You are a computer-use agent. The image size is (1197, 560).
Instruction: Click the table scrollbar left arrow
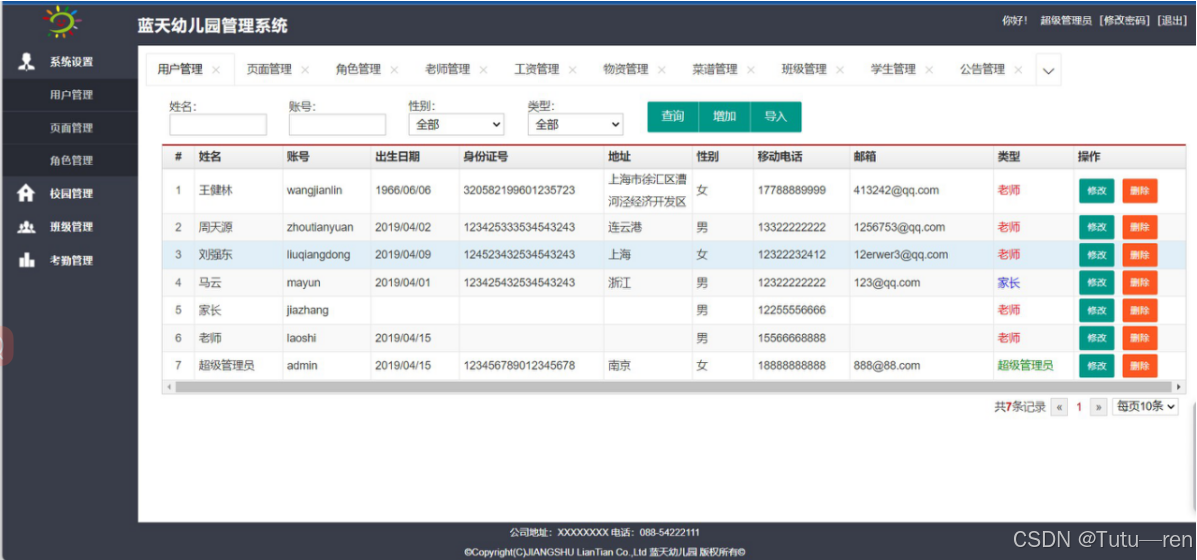pos(168,388)
